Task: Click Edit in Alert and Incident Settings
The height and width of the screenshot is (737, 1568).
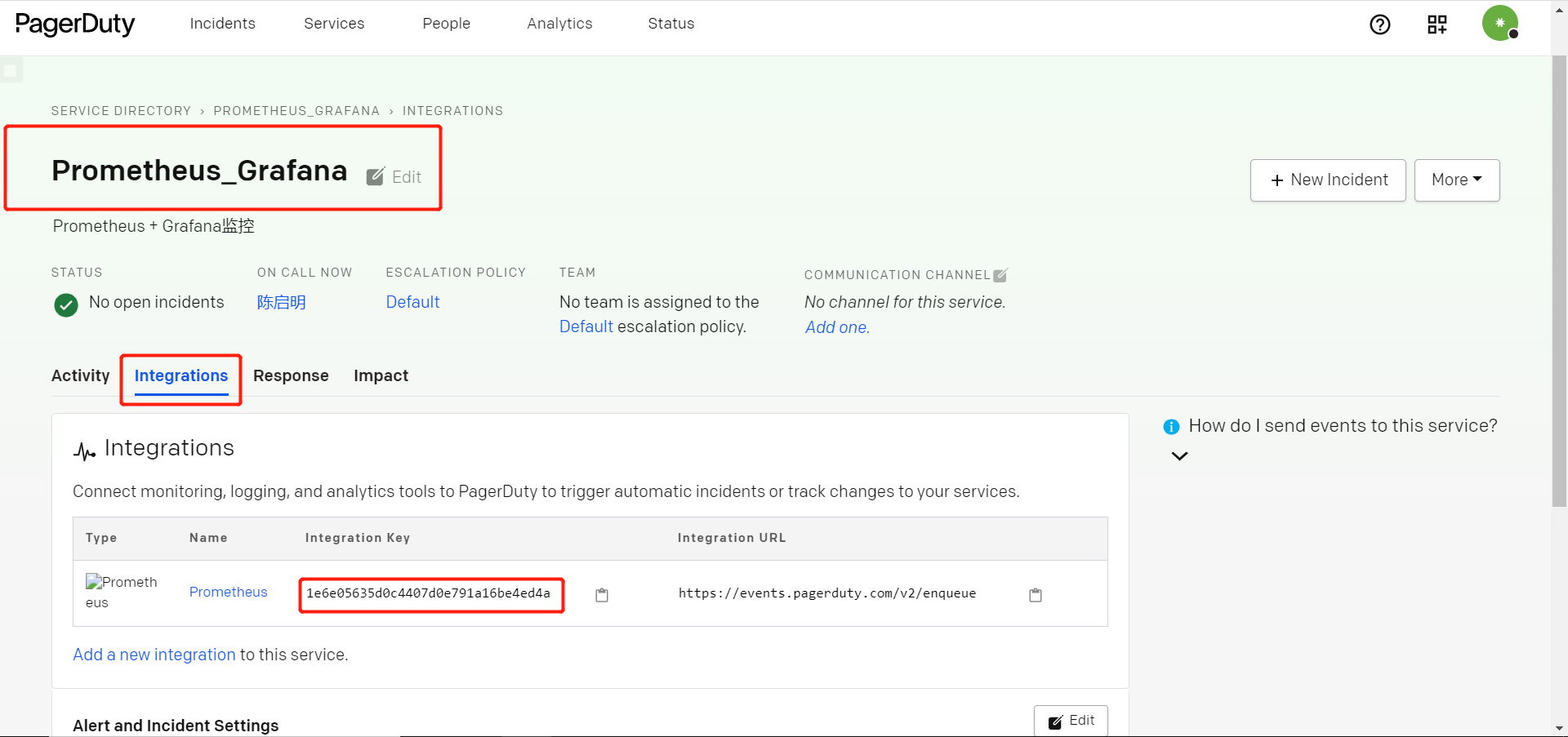Action: click(x=1071, y=721)
